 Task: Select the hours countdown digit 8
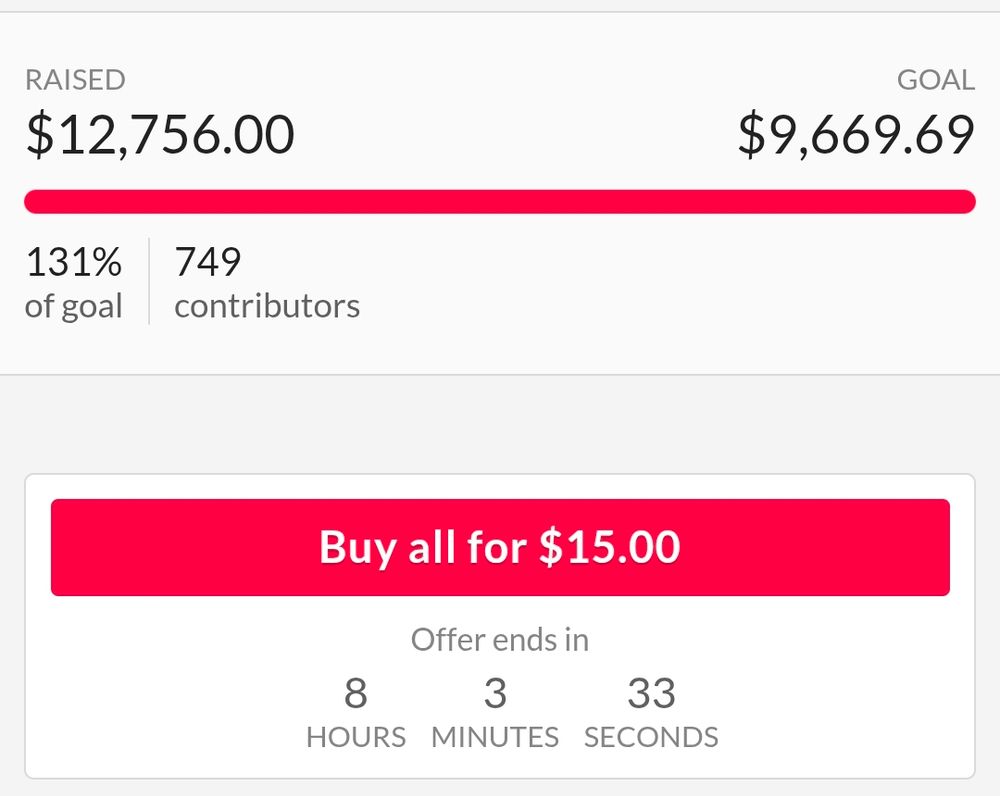click(x=357, y=693)
